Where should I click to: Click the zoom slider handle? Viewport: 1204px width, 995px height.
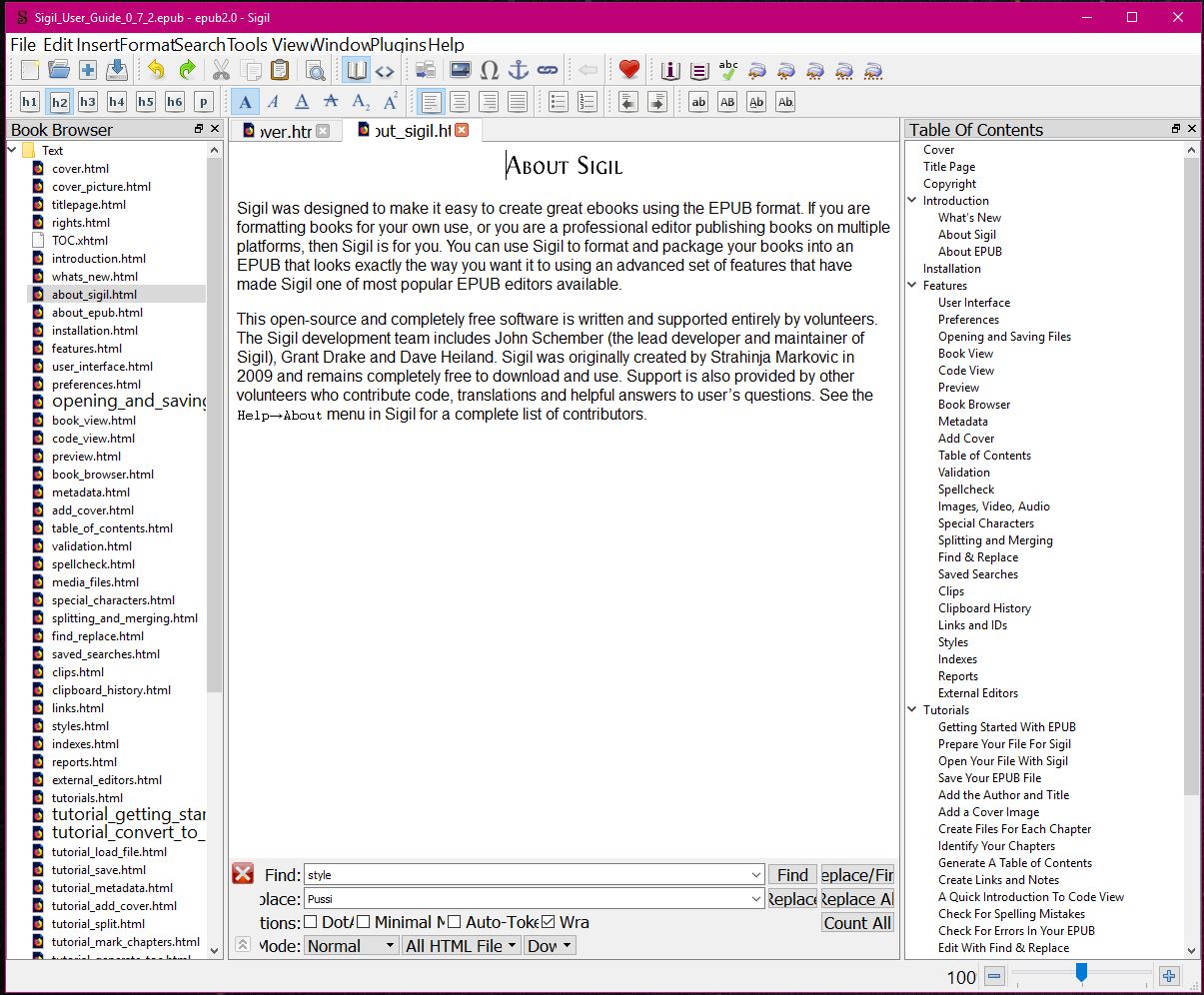tap(1080, 972)
